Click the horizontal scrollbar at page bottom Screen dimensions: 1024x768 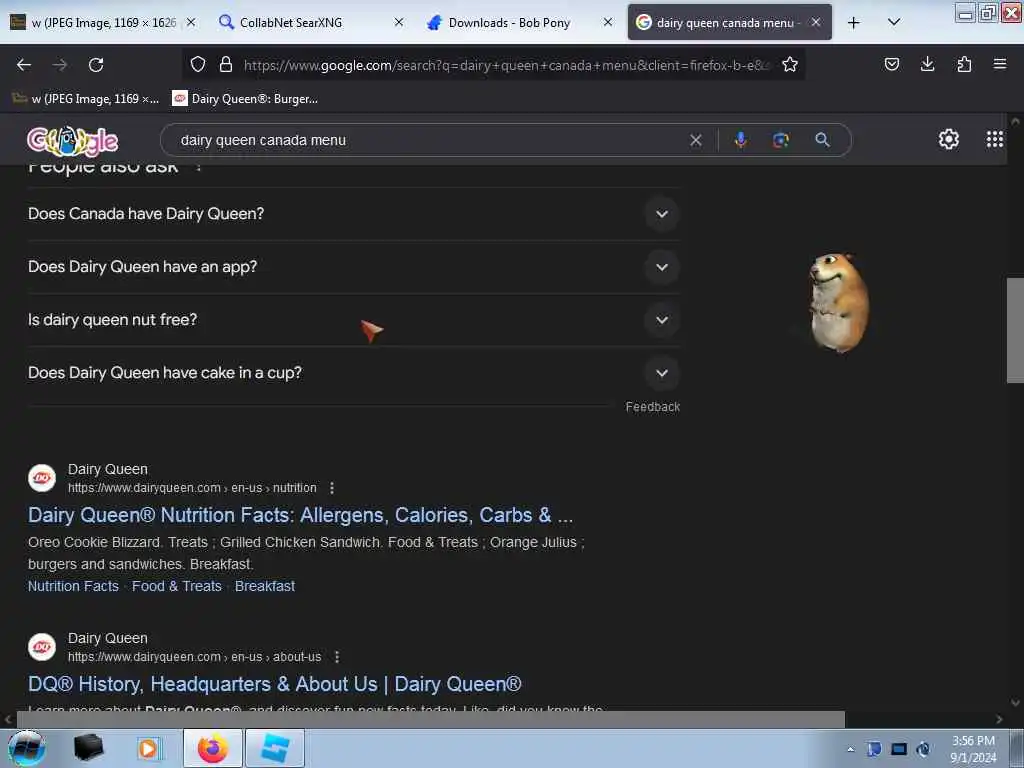click(430, 719)
